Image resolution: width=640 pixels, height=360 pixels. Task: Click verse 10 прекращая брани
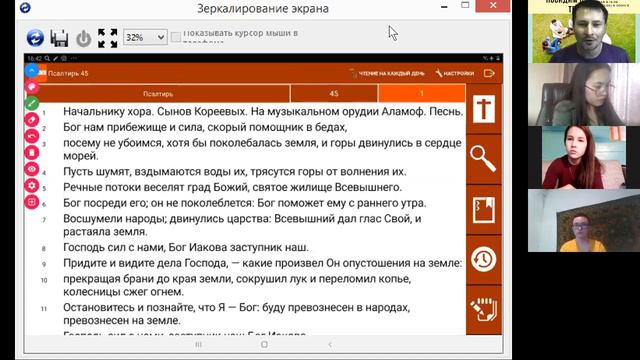tap(237, 285)
